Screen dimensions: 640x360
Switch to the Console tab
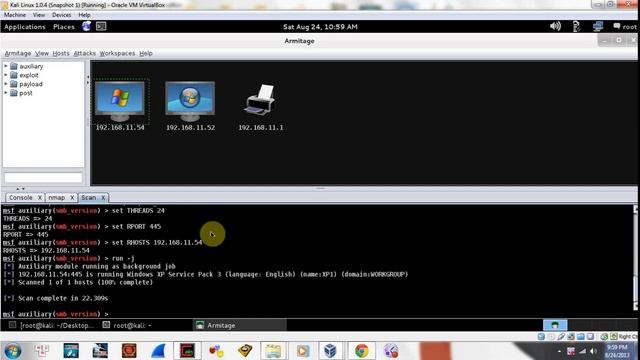pyautogui.click(x=20, y=198)
